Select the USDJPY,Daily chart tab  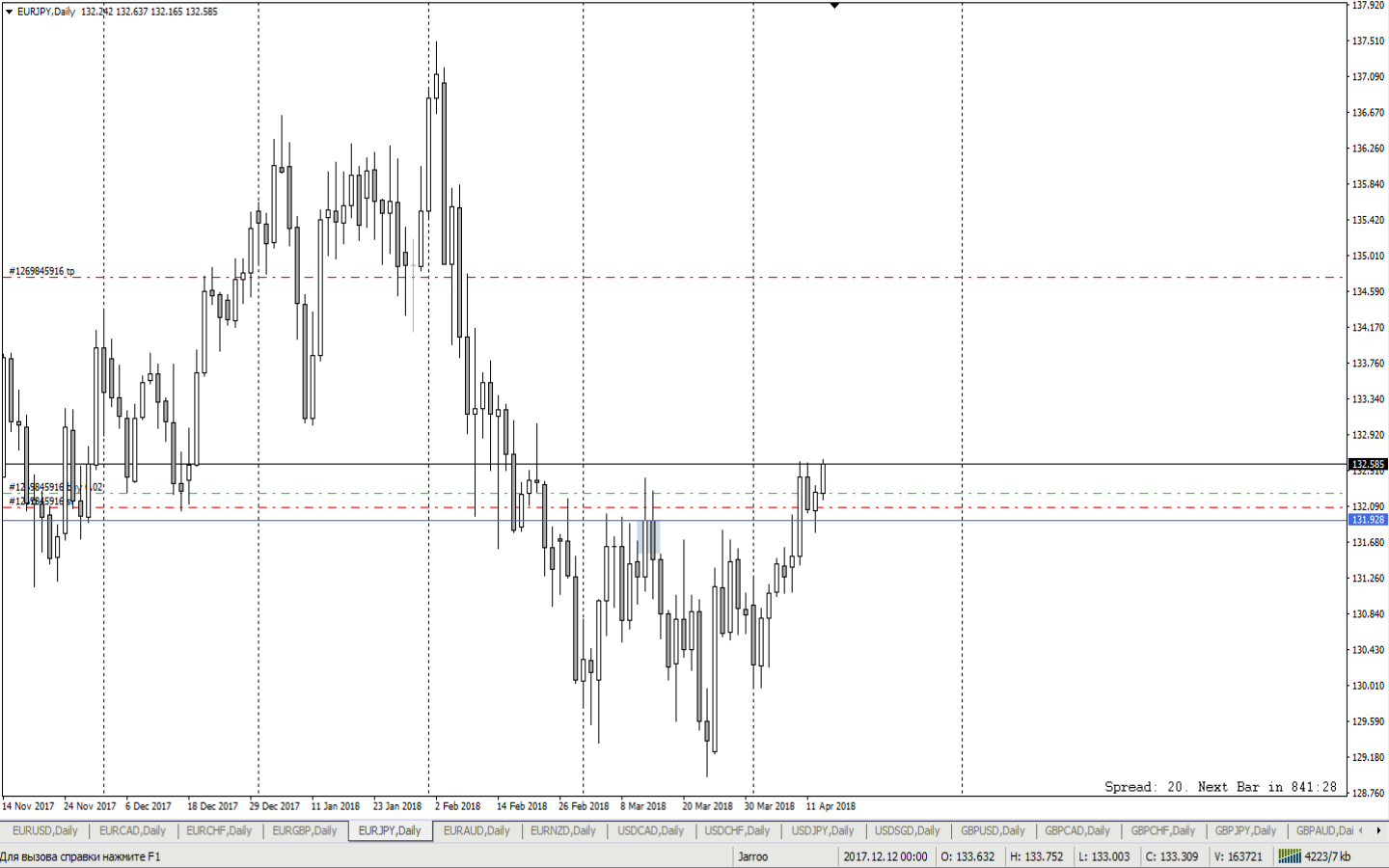click(823, 830)
